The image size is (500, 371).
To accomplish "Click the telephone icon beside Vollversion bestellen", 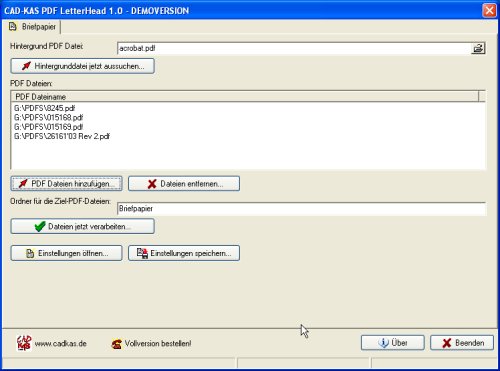I will tap(116, 344).
